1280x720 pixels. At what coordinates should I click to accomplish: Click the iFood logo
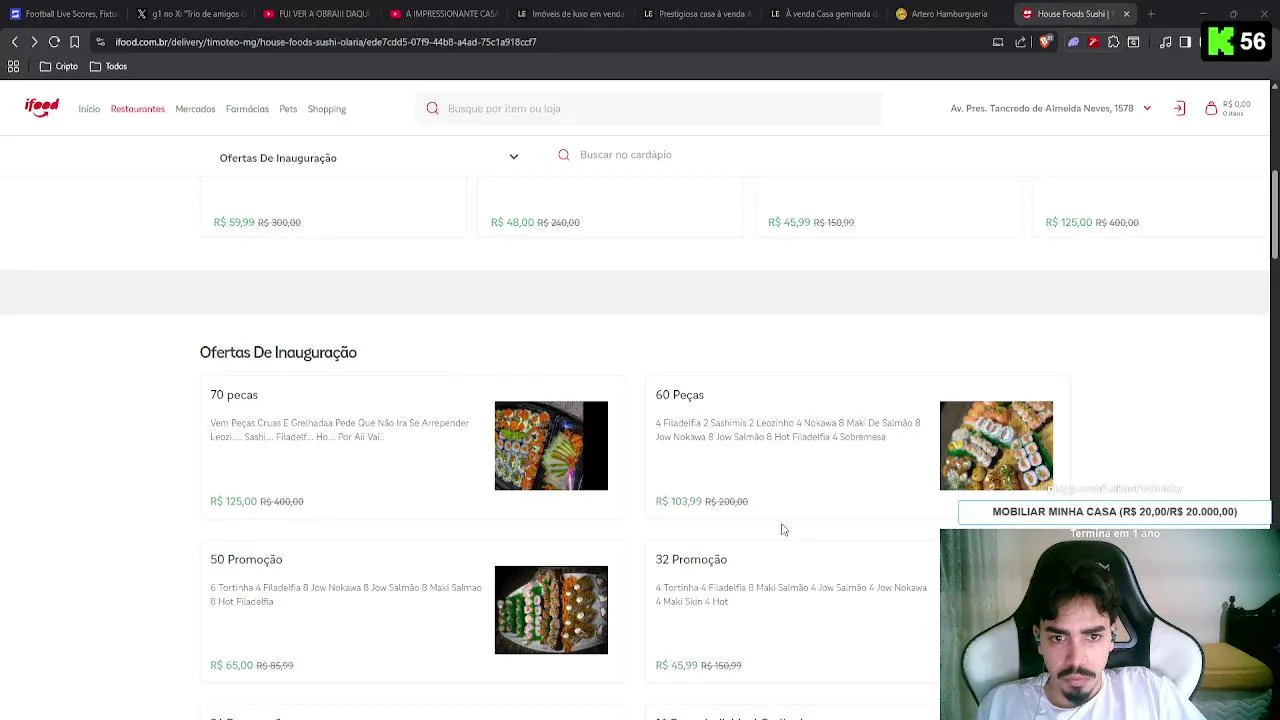(x=42, y=108)
